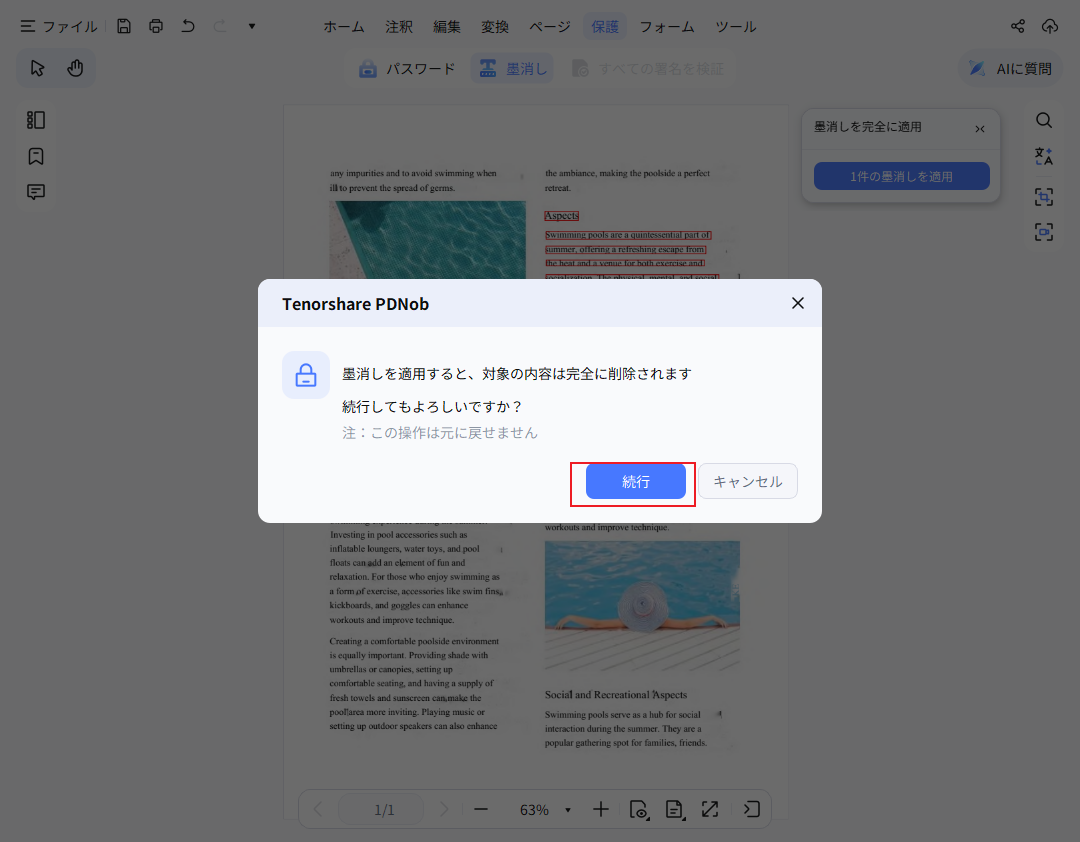Open the ホーム tab
1080x842 pixels.
[343, 26]
